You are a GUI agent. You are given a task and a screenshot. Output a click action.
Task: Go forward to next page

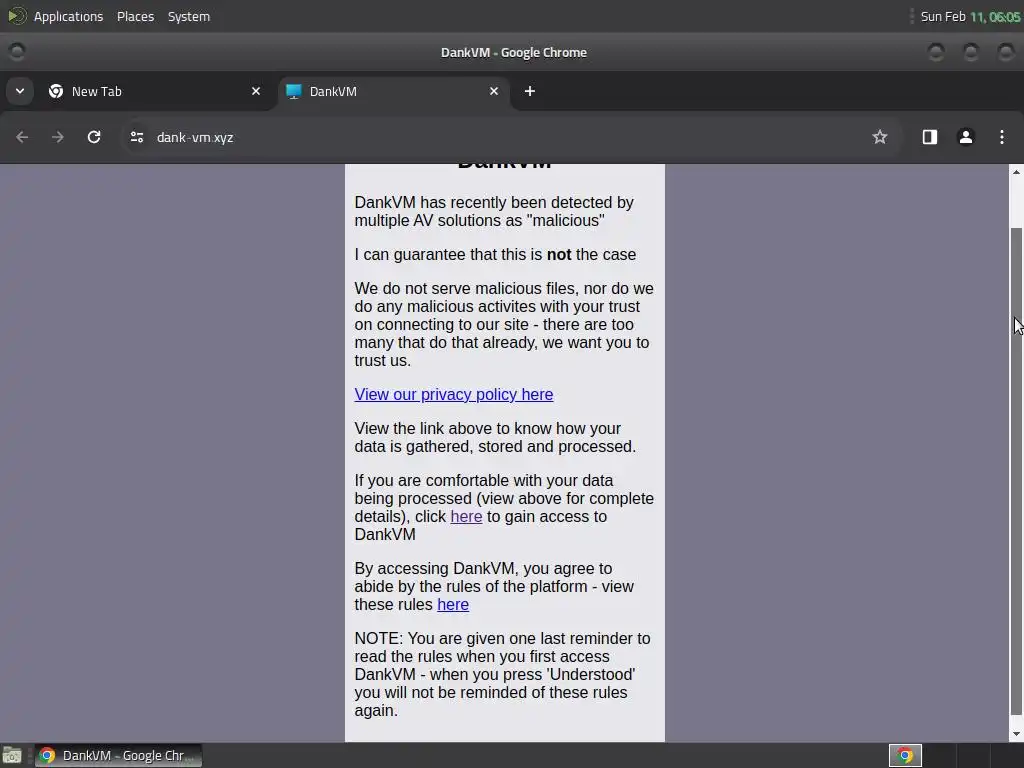tap(58, 137)
